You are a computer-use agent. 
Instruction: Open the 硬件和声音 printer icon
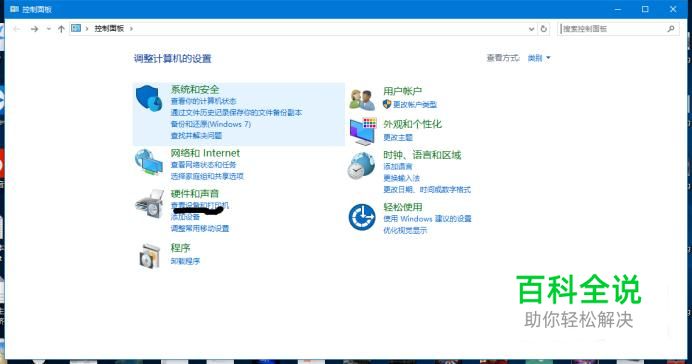tap(149, 203)
